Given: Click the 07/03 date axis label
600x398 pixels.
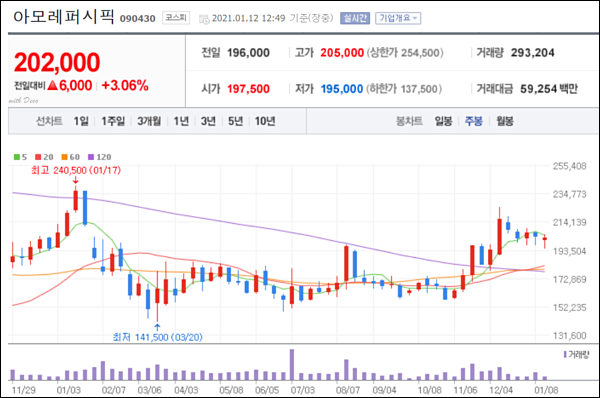Looking at the screenshot, I should click(x=303, y=390).
